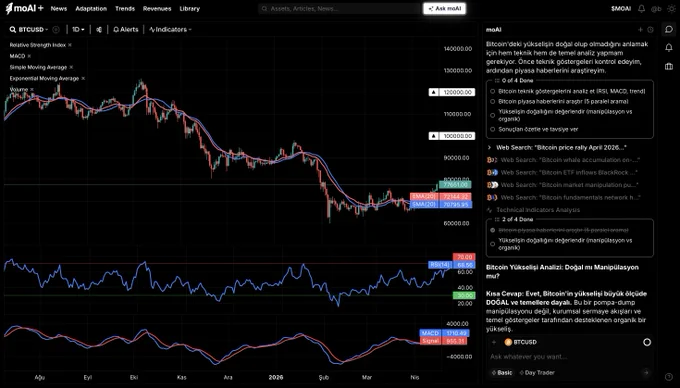Screen dimensions: 680x388
Task: Click the 120000.00 price alert marker
Action: 452,92
